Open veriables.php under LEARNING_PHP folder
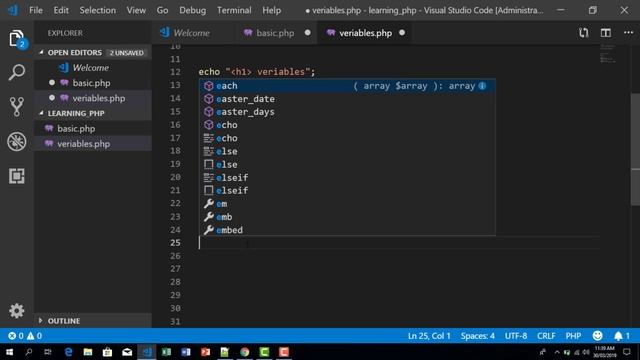 click(83, 144)
